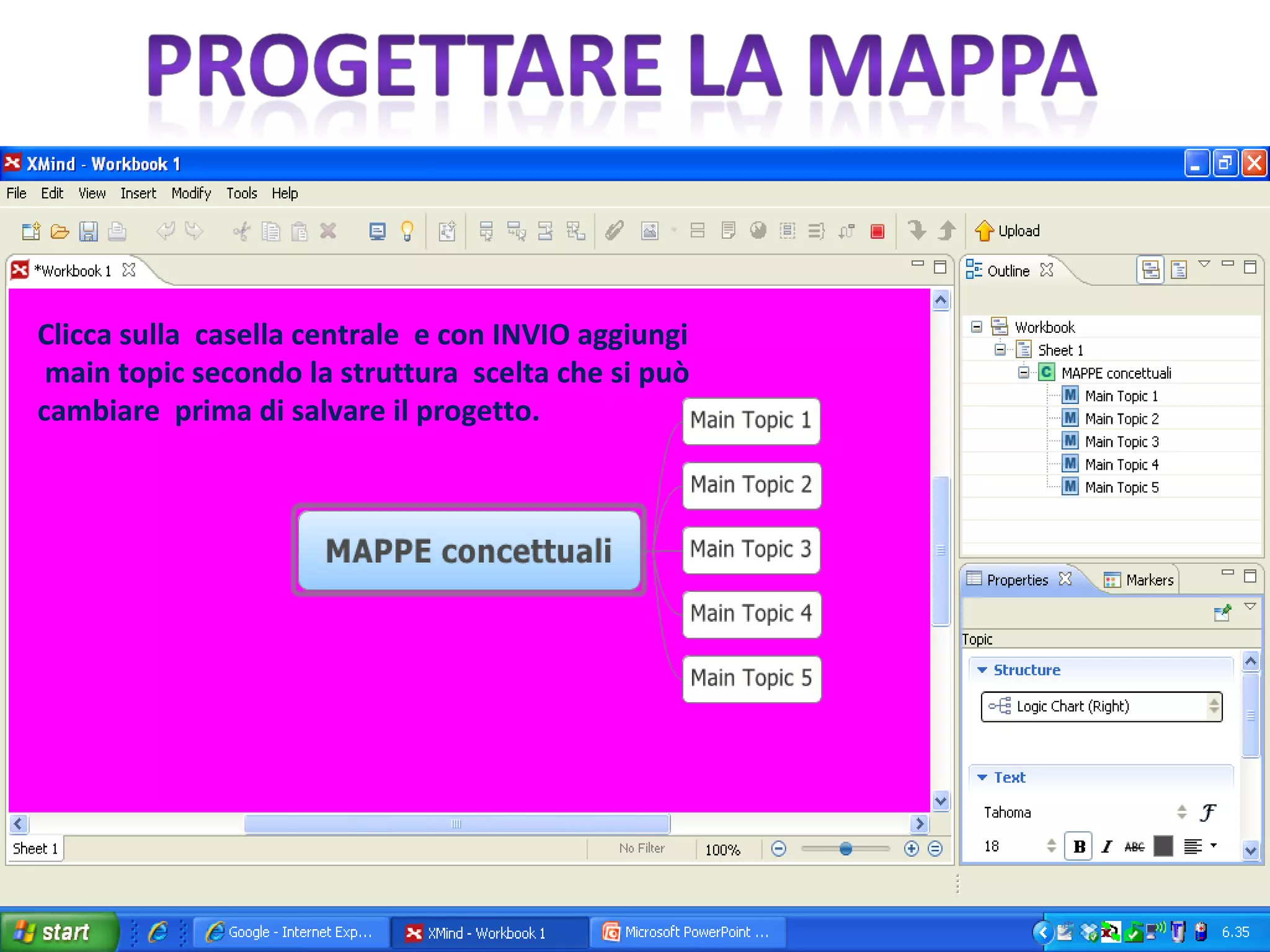Click the zoom slider handle

(x=845, y=848)
